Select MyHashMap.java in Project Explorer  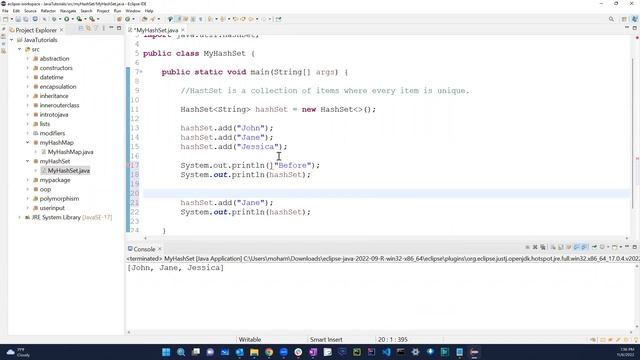point(70,152)
